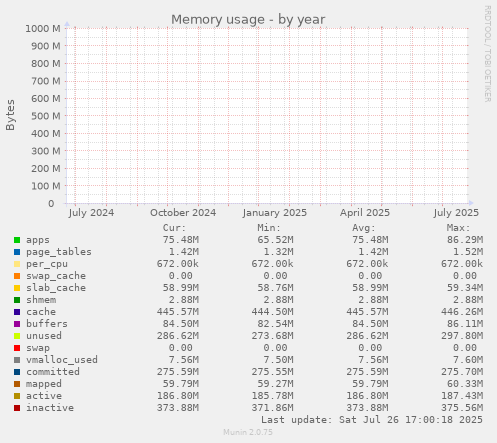
Task: Click the '100 M' axis label
Action: point(46,186)
